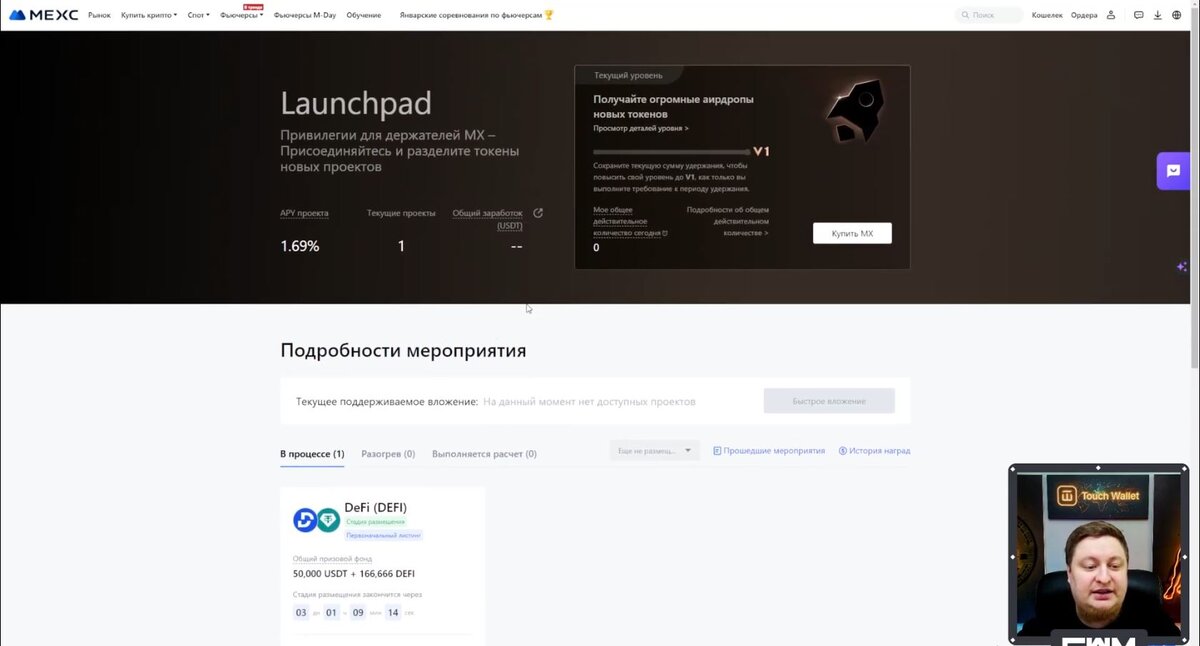The height and width of the screenshot is (646, 1200).
Task: Click the MEXC logo in the header
Action: pos(43,15)
